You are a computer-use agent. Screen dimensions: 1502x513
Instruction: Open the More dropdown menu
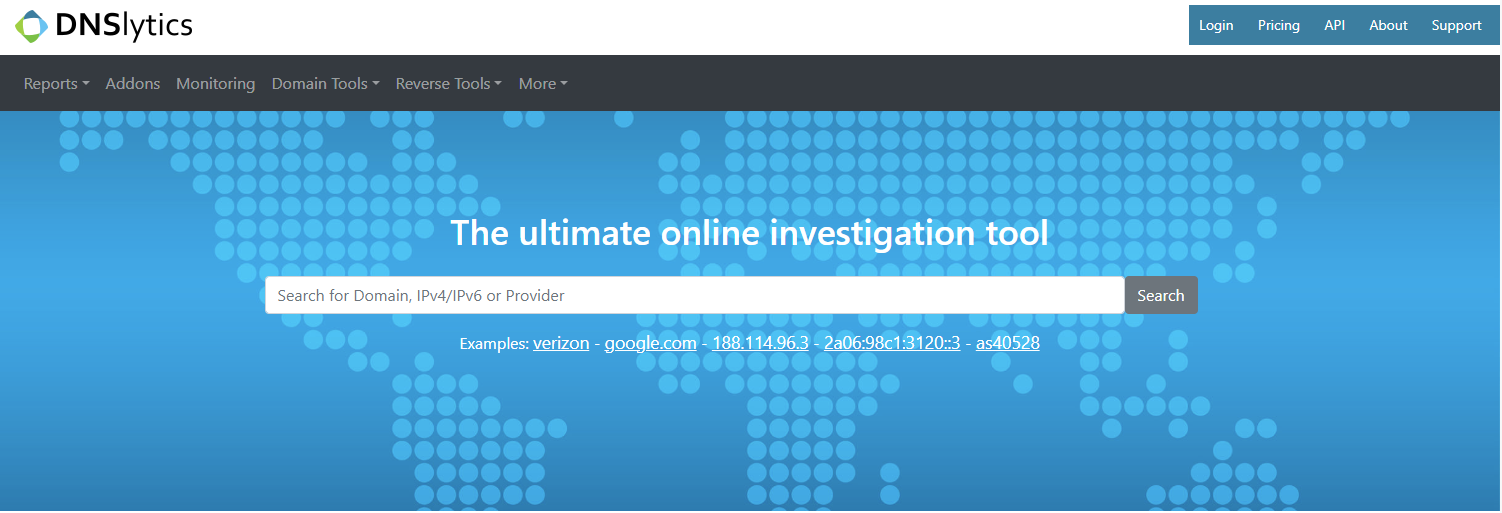[543, 84]
